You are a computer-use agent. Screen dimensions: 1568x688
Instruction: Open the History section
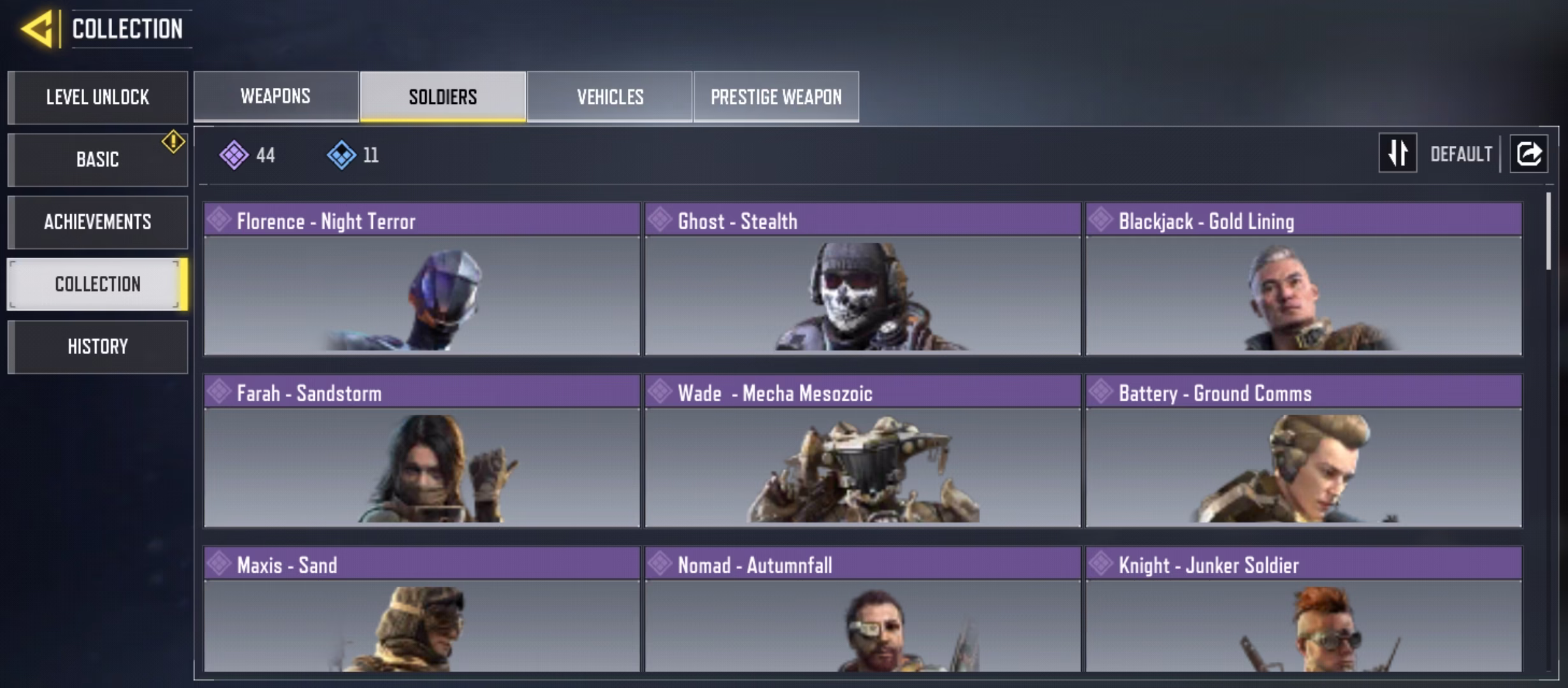tap(98, 347)
